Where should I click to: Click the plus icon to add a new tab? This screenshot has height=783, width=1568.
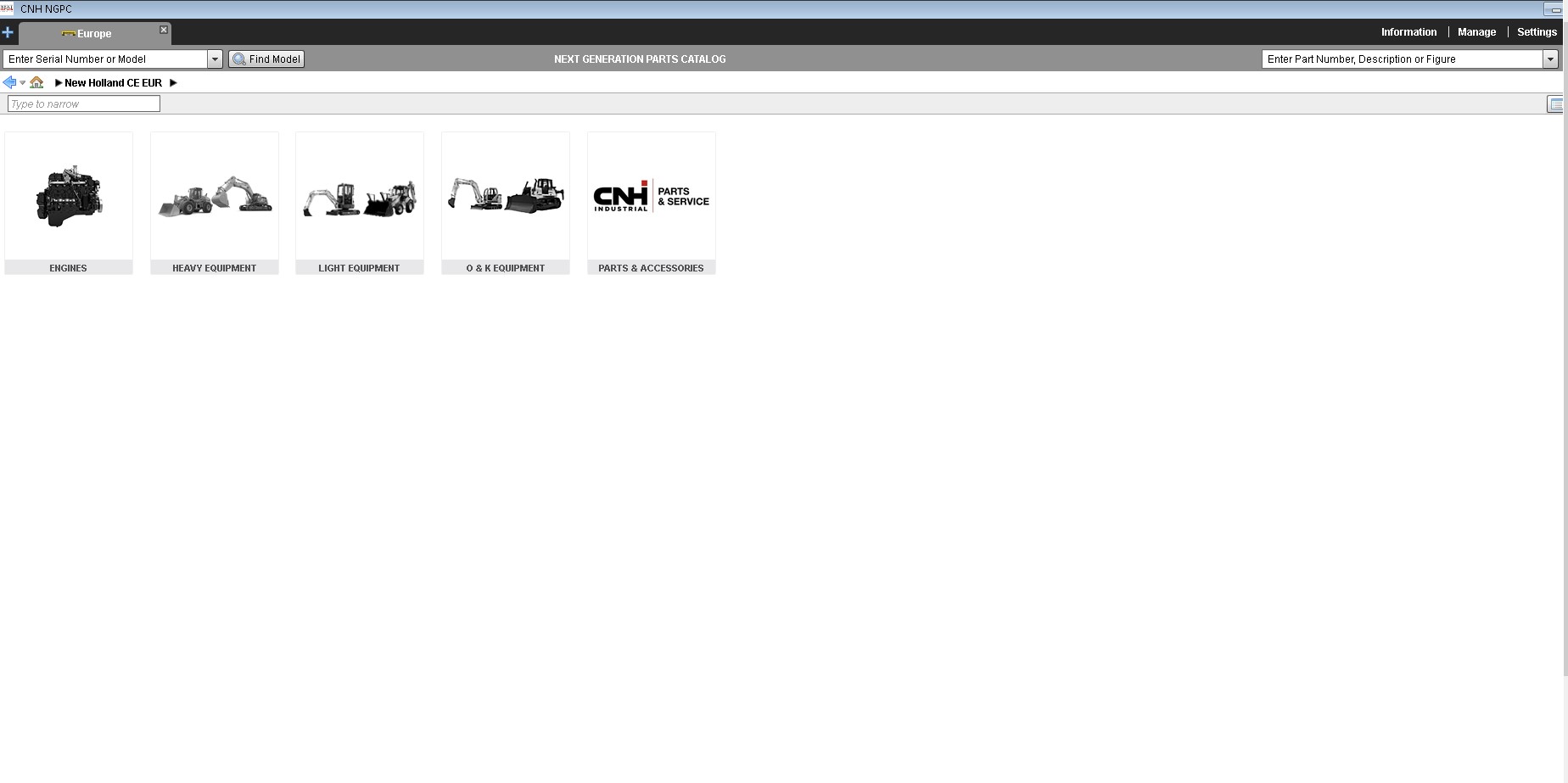click(x=8, y=33)
